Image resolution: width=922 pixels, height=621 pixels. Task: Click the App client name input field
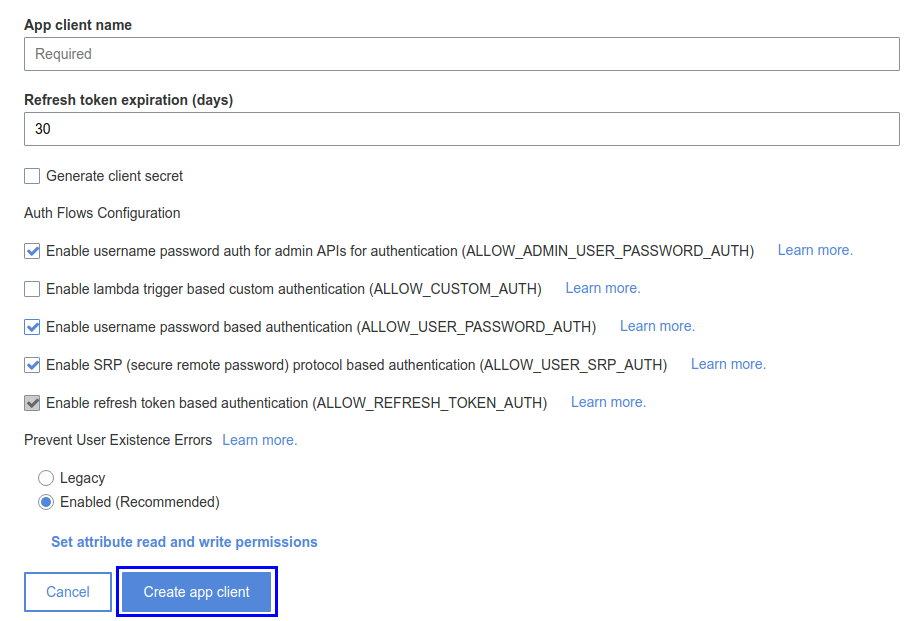point(462,54)
